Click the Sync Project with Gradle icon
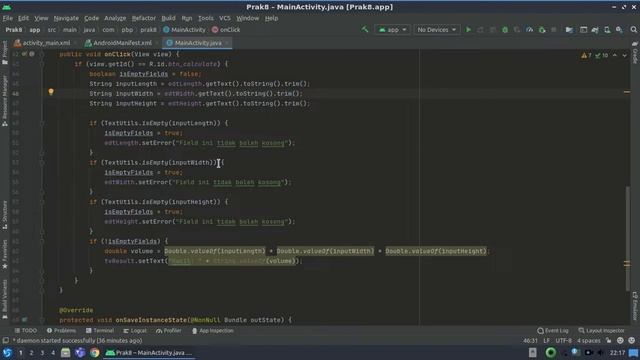The height and width of the screenshot is (360, 640). (595, 30)
